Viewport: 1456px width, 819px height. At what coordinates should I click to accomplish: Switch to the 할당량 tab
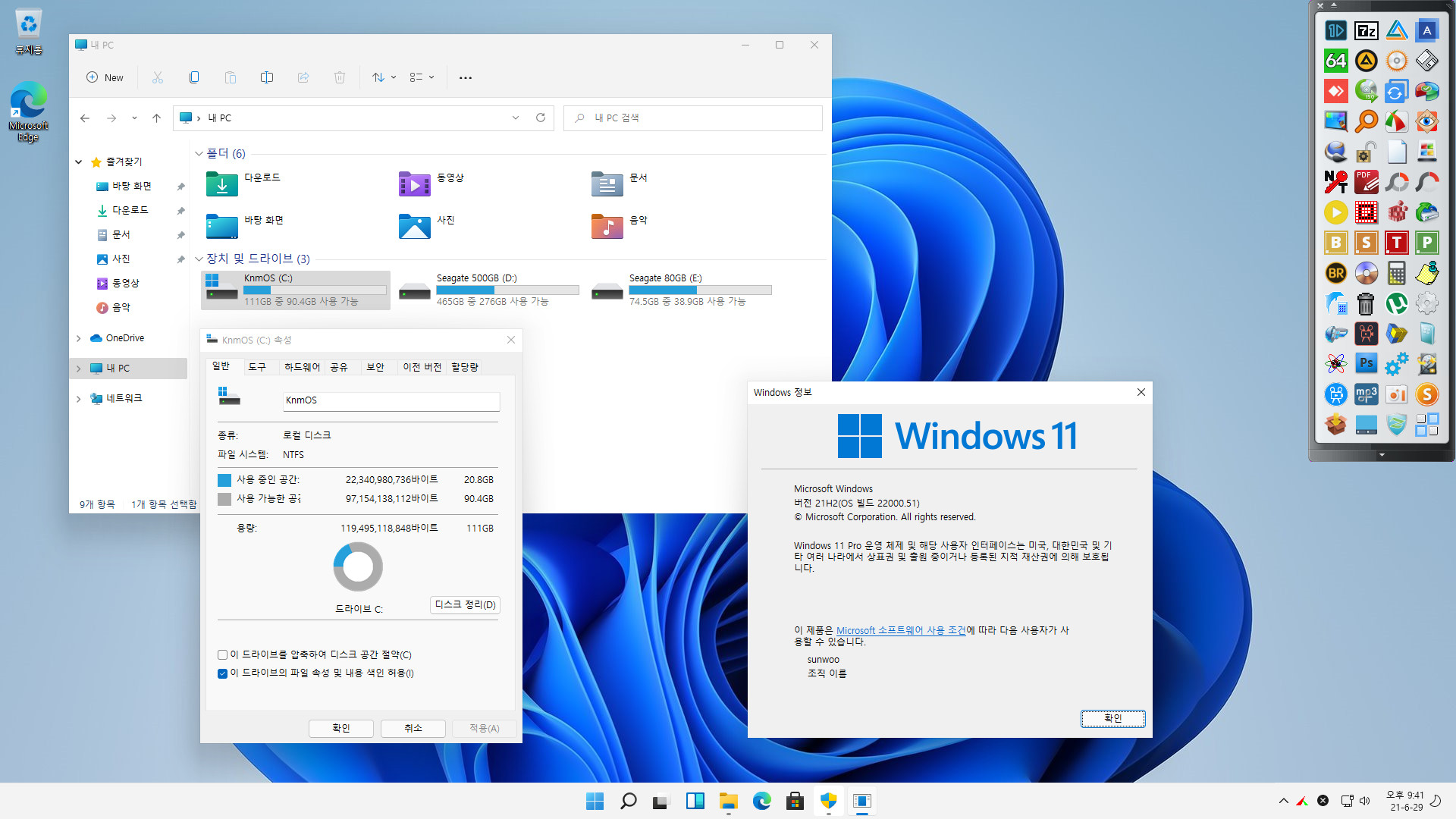point(465,367)
